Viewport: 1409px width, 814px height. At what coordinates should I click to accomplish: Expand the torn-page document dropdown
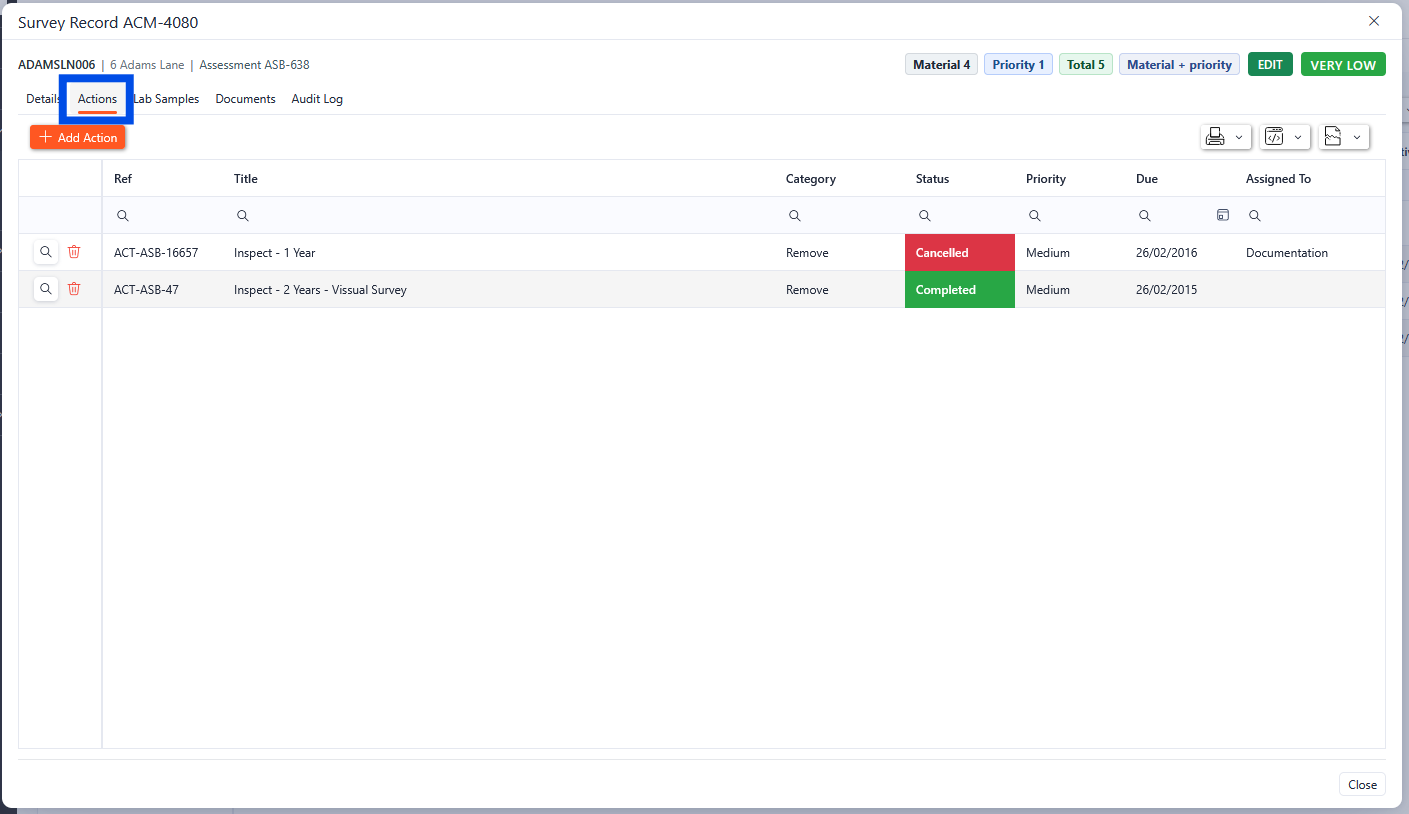(x=1343, y=137)
